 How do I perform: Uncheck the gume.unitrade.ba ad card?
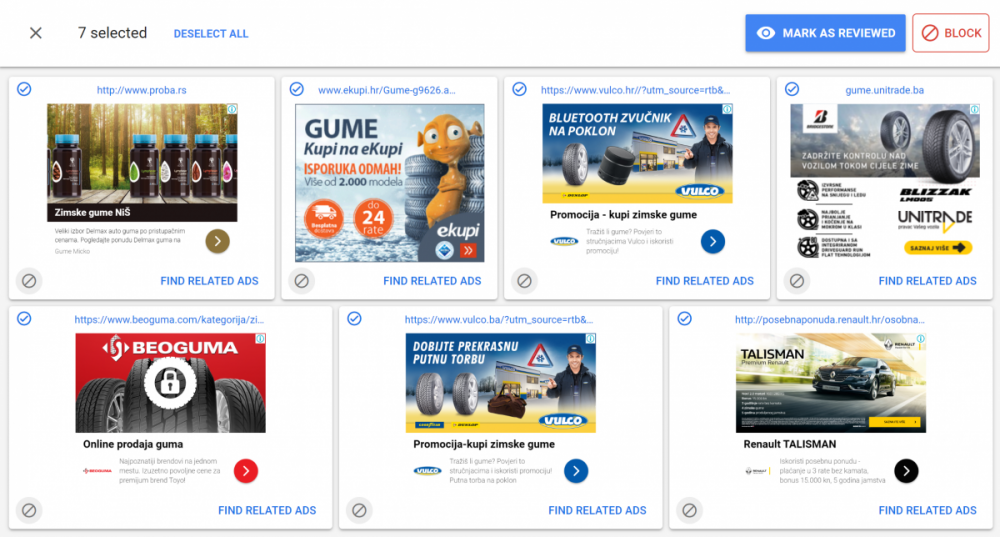792,89
